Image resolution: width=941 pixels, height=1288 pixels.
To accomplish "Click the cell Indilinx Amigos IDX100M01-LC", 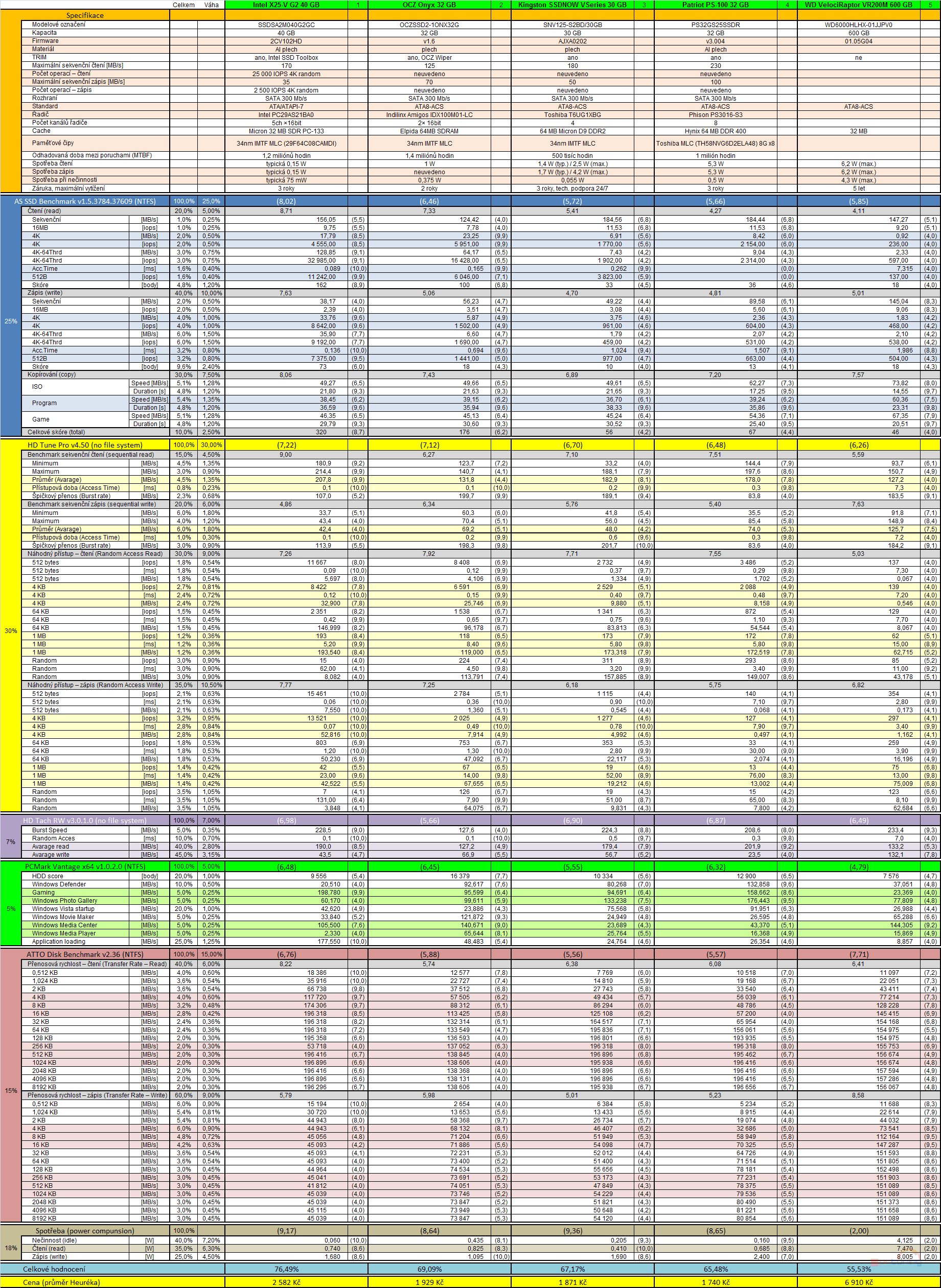I will click(x=429, y=115).
